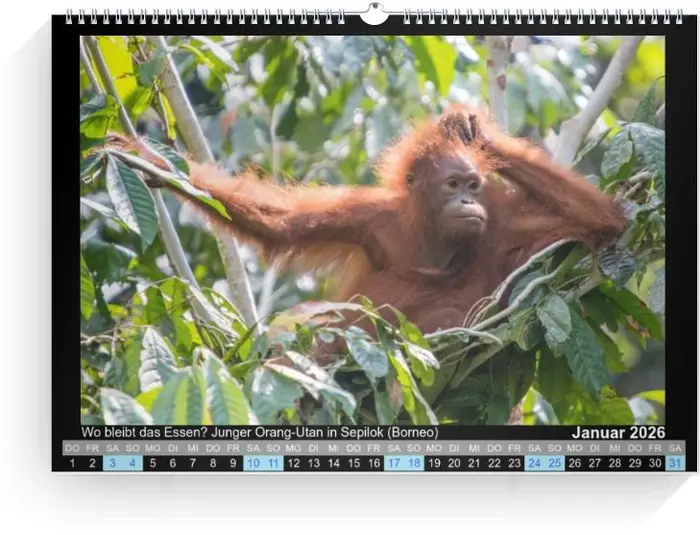Screen dimensions: 700x535
Task: Select Sunday 4 highlighted date
Action: [x=132, y=463]
